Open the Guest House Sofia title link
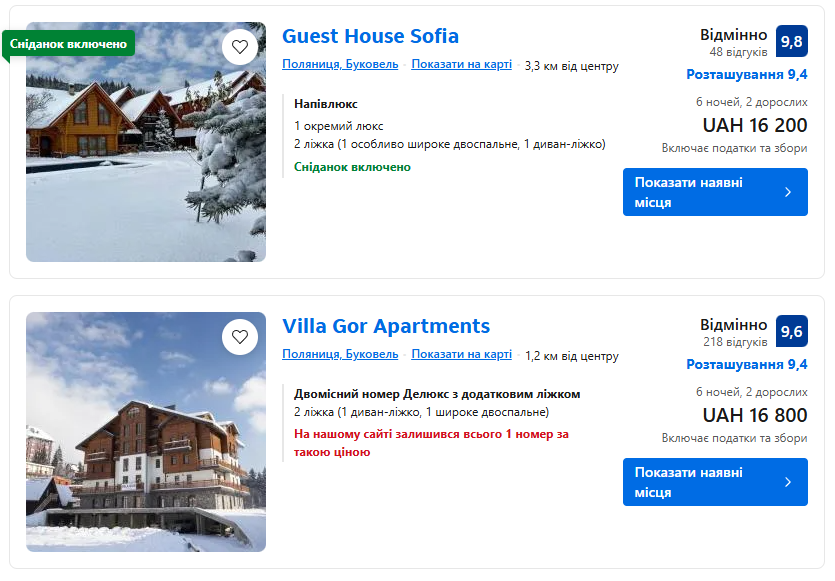 370,36
